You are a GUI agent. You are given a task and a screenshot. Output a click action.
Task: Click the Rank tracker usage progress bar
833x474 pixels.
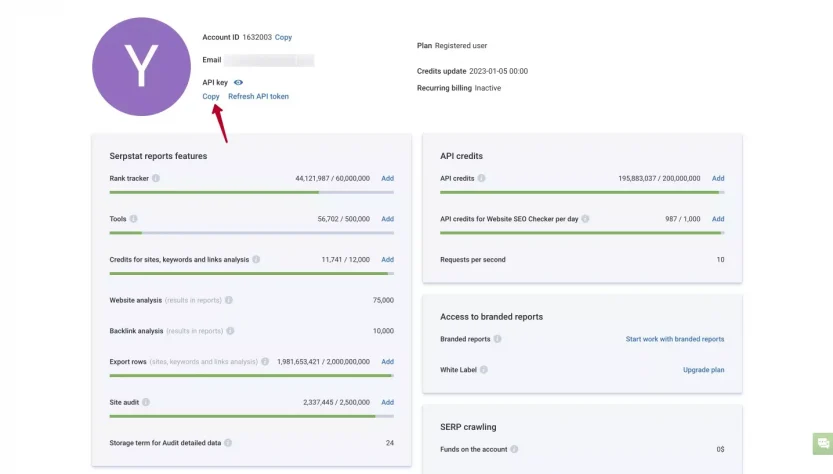tap(251, 192)
